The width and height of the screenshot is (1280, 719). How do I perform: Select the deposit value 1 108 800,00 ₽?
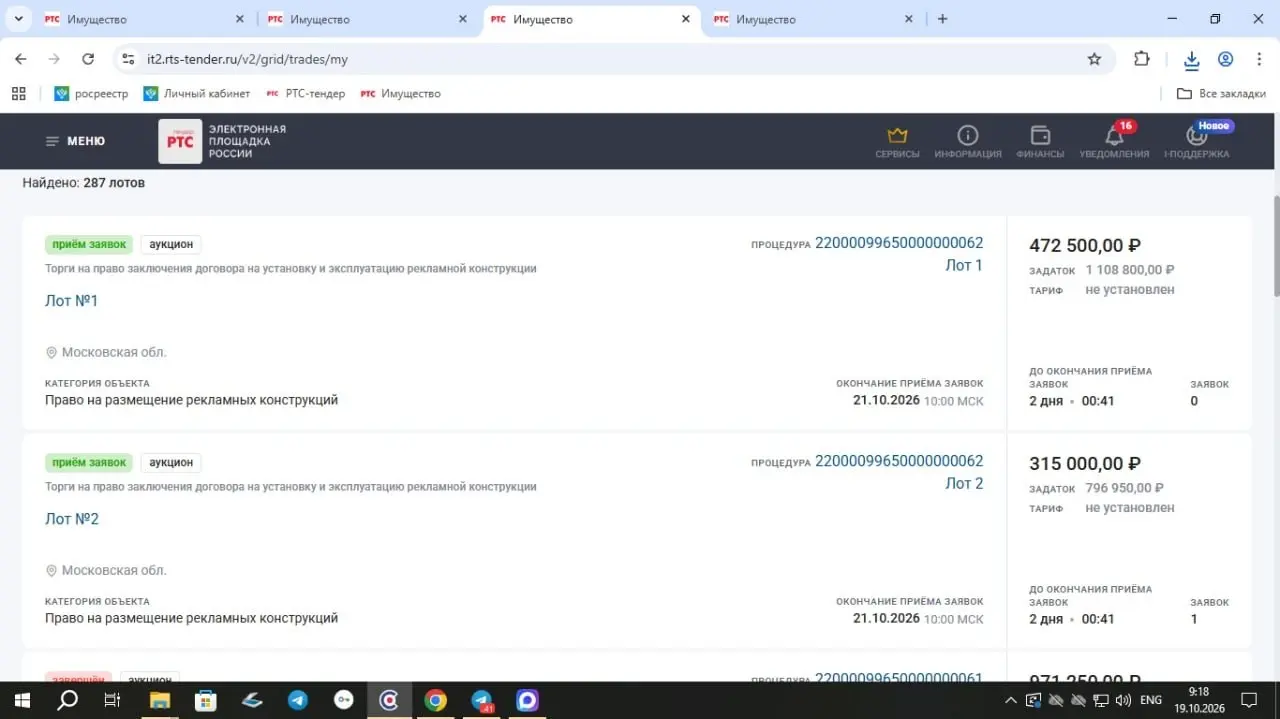pyautogui.click(x=1130, y=270)
